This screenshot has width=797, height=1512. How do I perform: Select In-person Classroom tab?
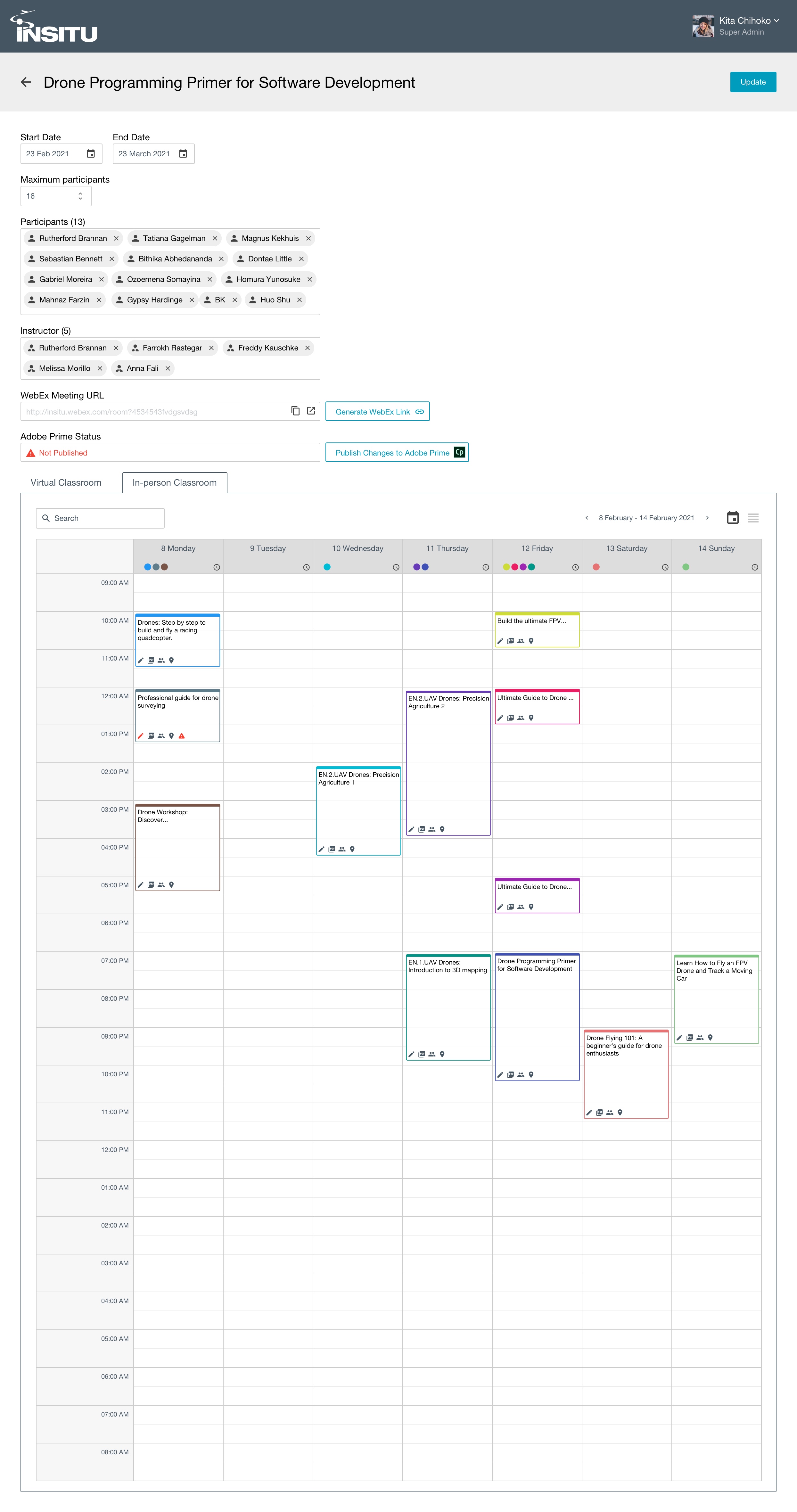pos(174,482)
